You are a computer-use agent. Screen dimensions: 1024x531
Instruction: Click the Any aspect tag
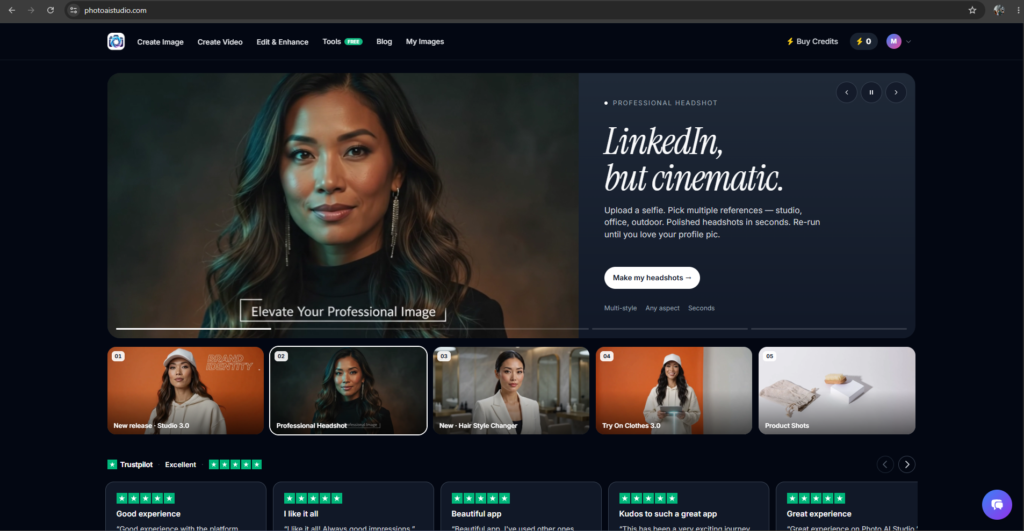662,308
